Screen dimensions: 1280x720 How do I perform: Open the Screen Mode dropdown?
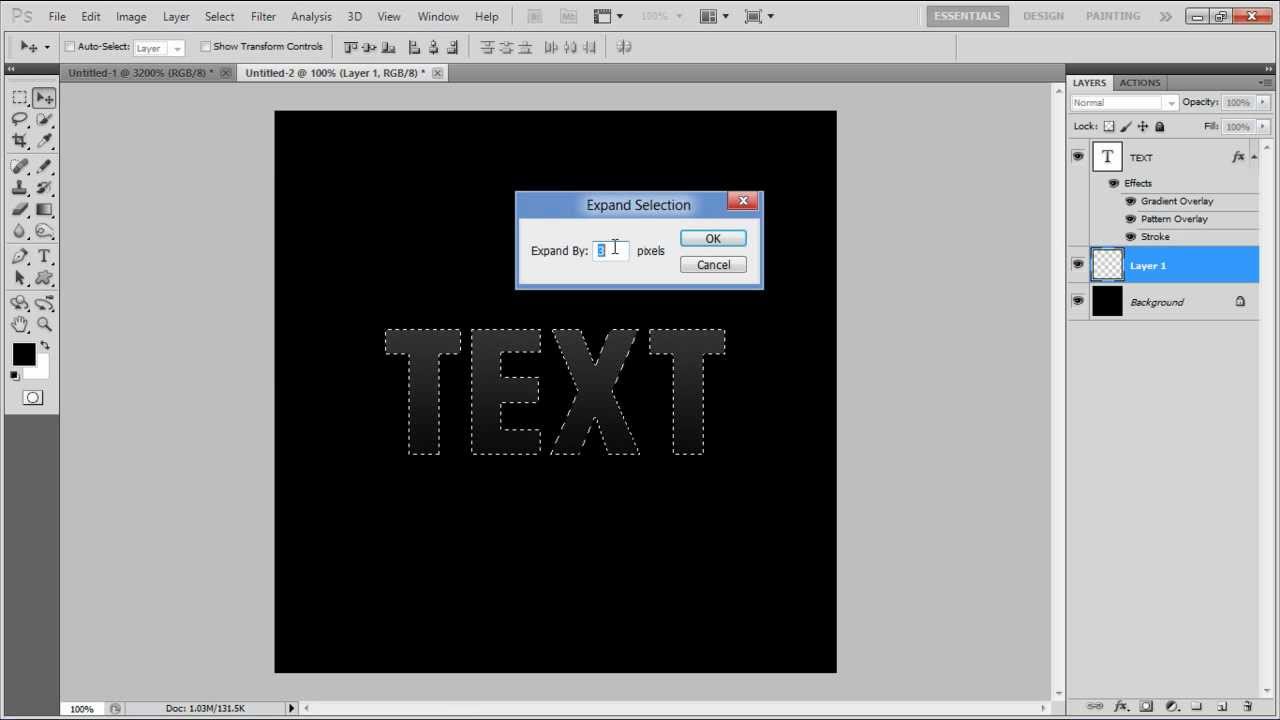pos(759,16)
